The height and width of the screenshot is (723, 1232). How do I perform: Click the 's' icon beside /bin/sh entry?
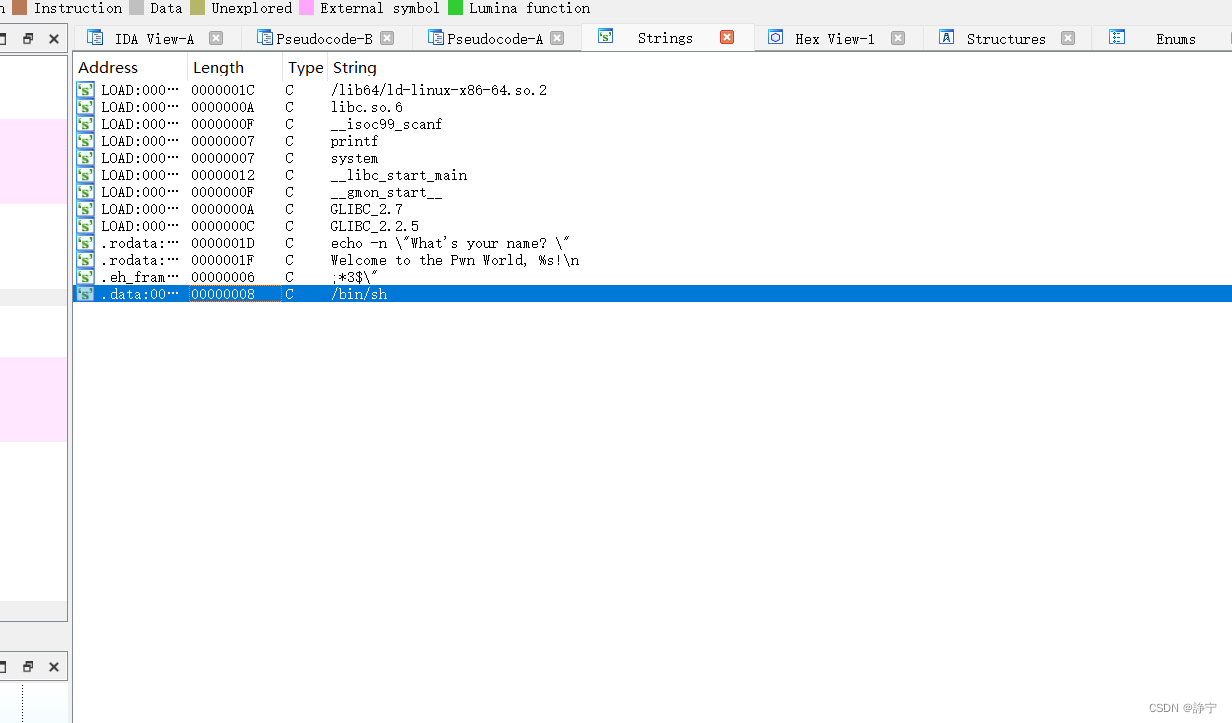[84, 293]
